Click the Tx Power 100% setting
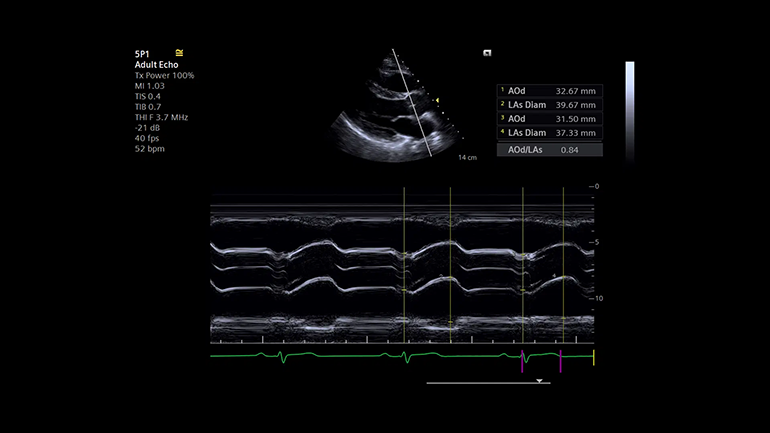The image size is (770, 433). tap(164, 75)
